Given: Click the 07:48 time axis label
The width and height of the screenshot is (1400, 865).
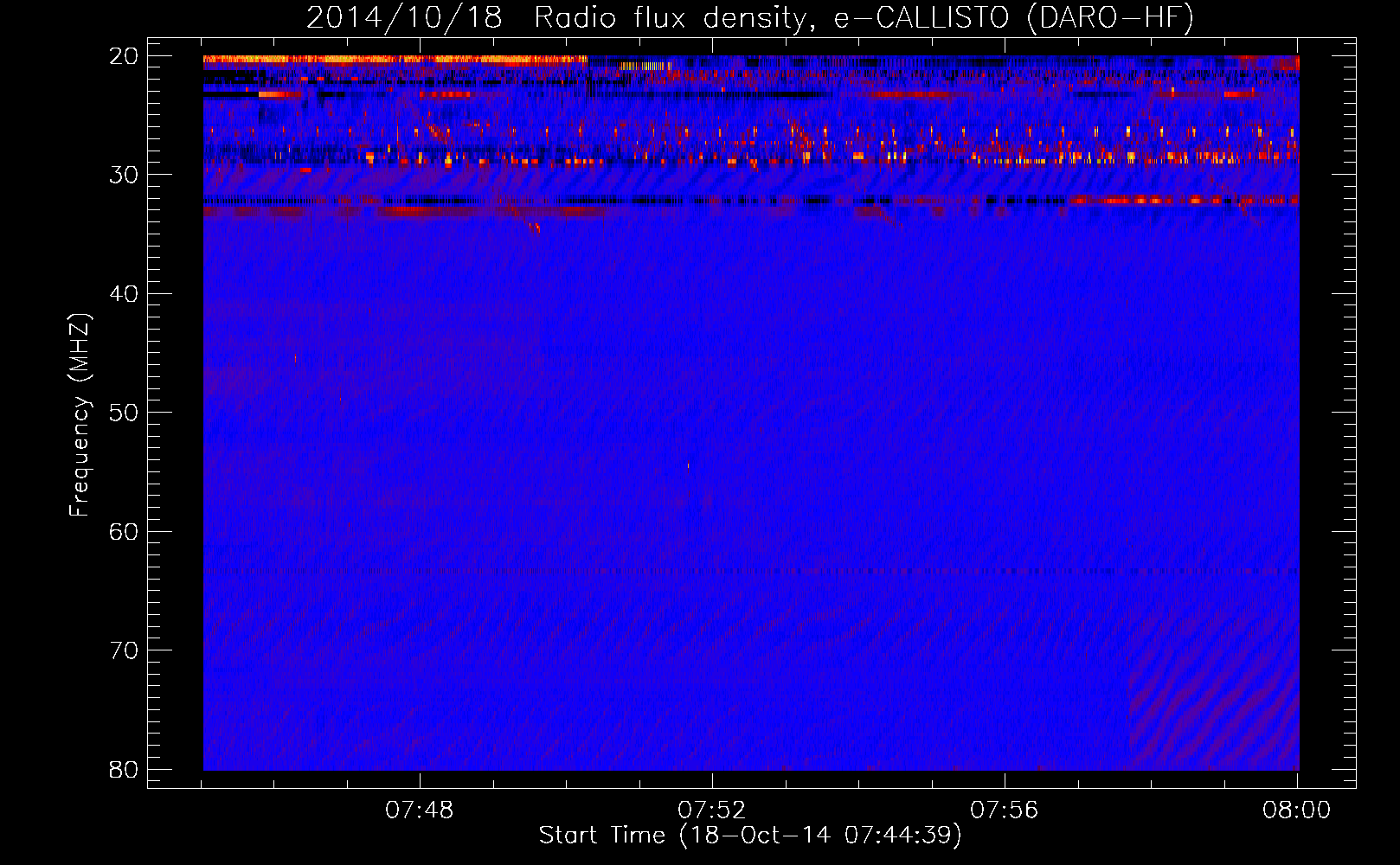Looking at the screenshot, I should (x=420, y=811).
